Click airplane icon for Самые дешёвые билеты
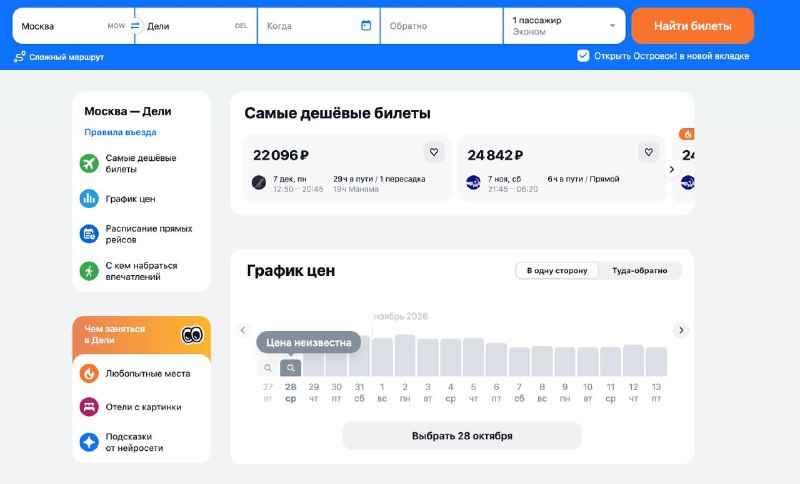 pos(89,164)
